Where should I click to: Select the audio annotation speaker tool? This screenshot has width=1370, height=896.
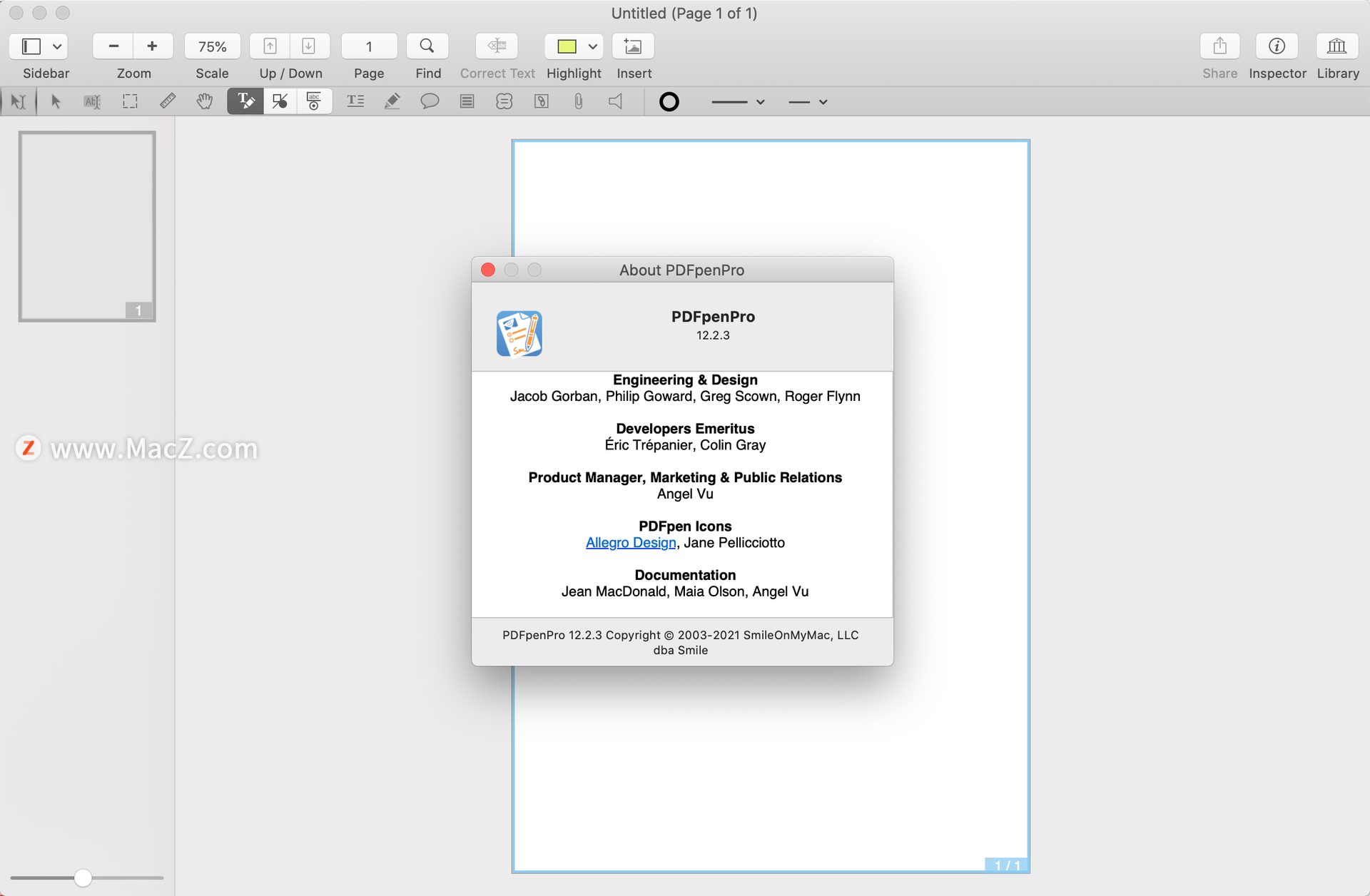(x=616, y=101)
